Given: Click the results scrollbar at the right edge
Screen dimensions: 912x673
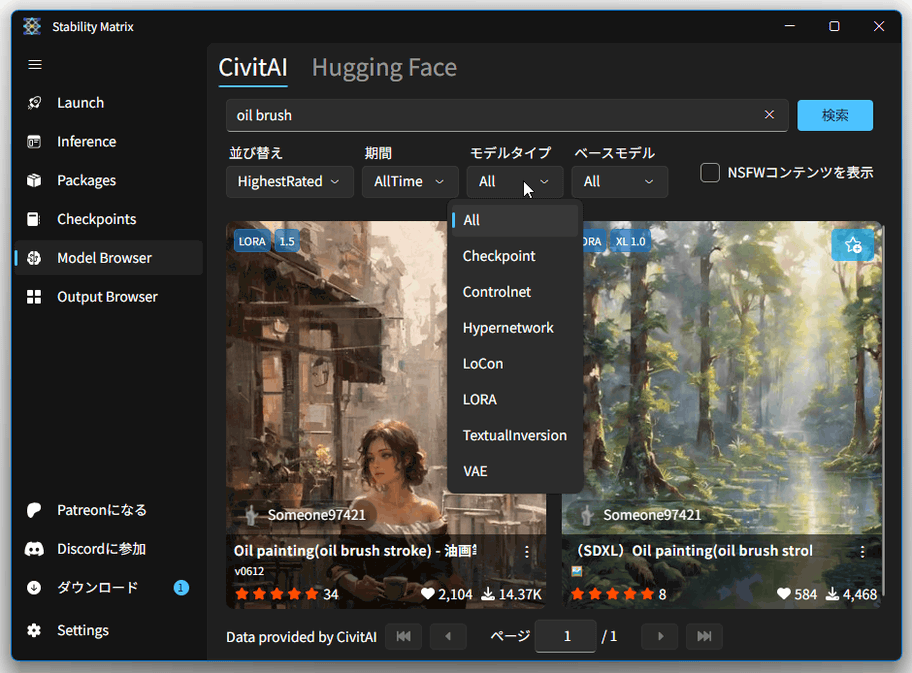Looking at the screenshot, I should [883, 413].
